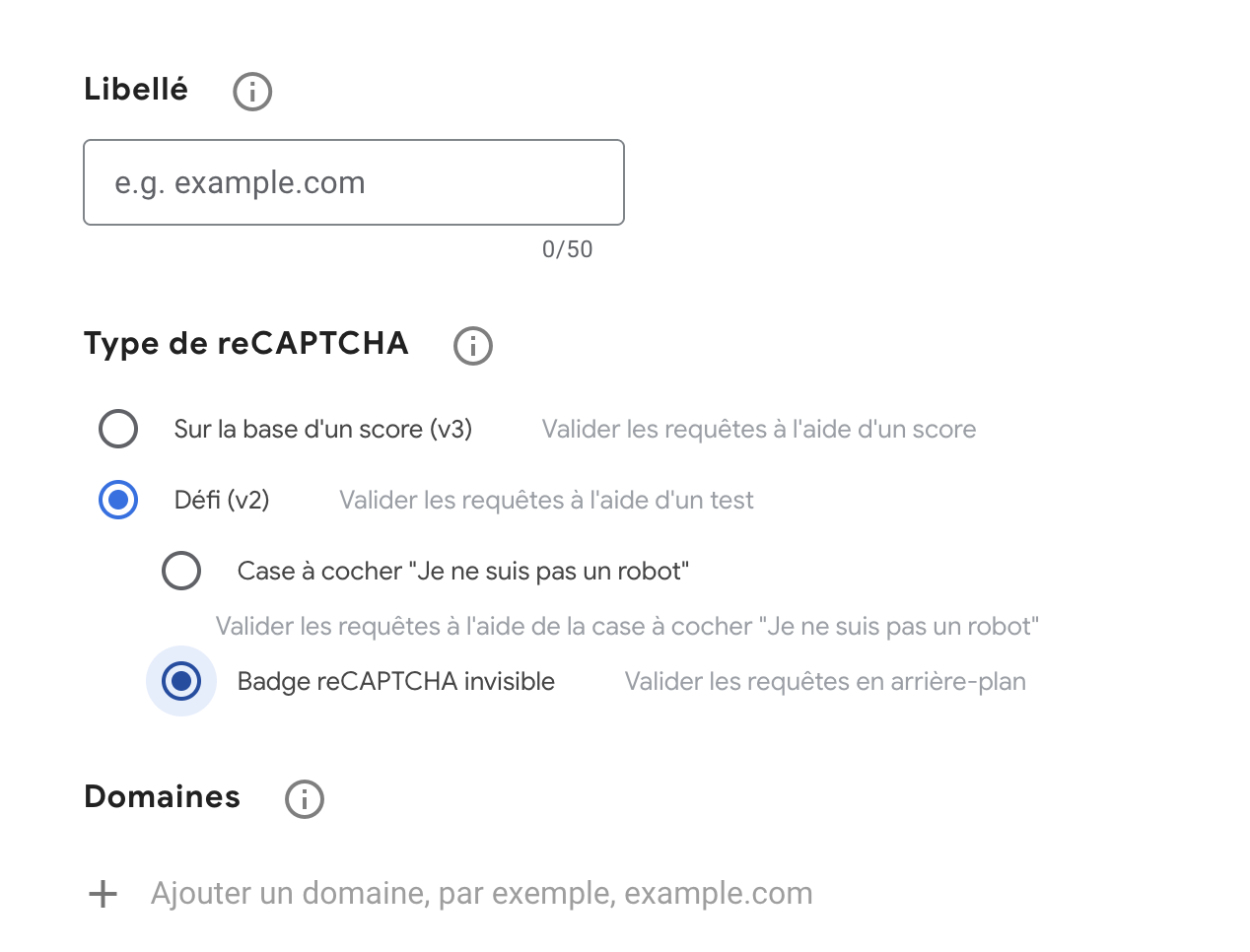
Task: Click the "Domaines" section heading
Action: tap(163, 796)
